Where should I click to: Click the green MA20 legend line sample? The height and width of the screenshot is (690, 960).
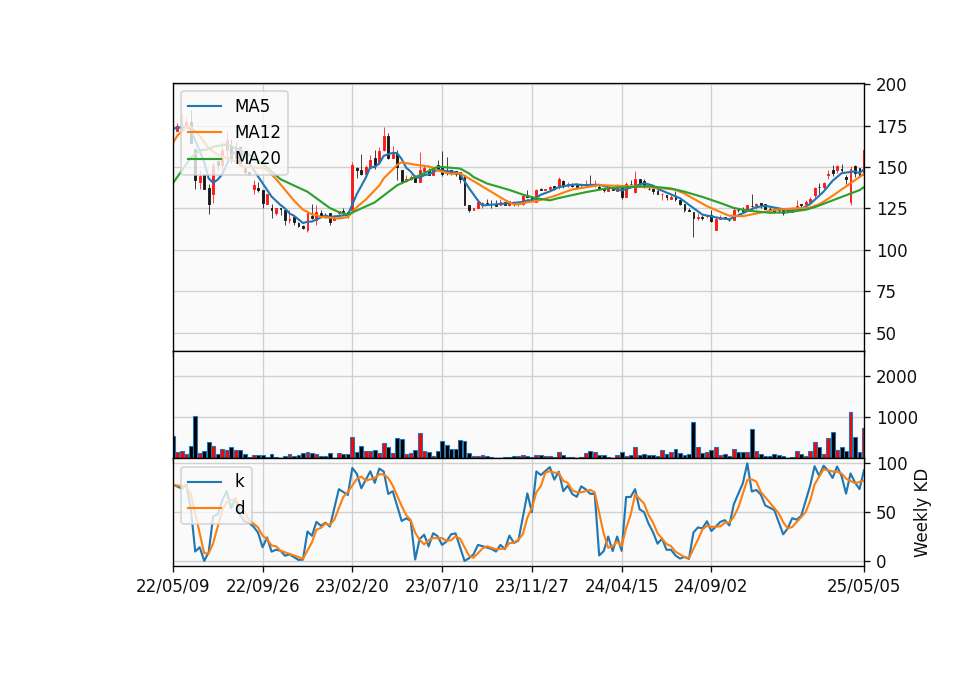[204, 158]
